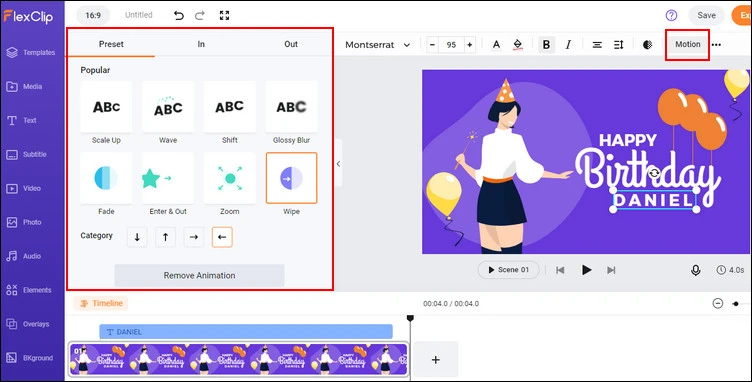Select the Enter & Out animation preset

coord(168,178)
